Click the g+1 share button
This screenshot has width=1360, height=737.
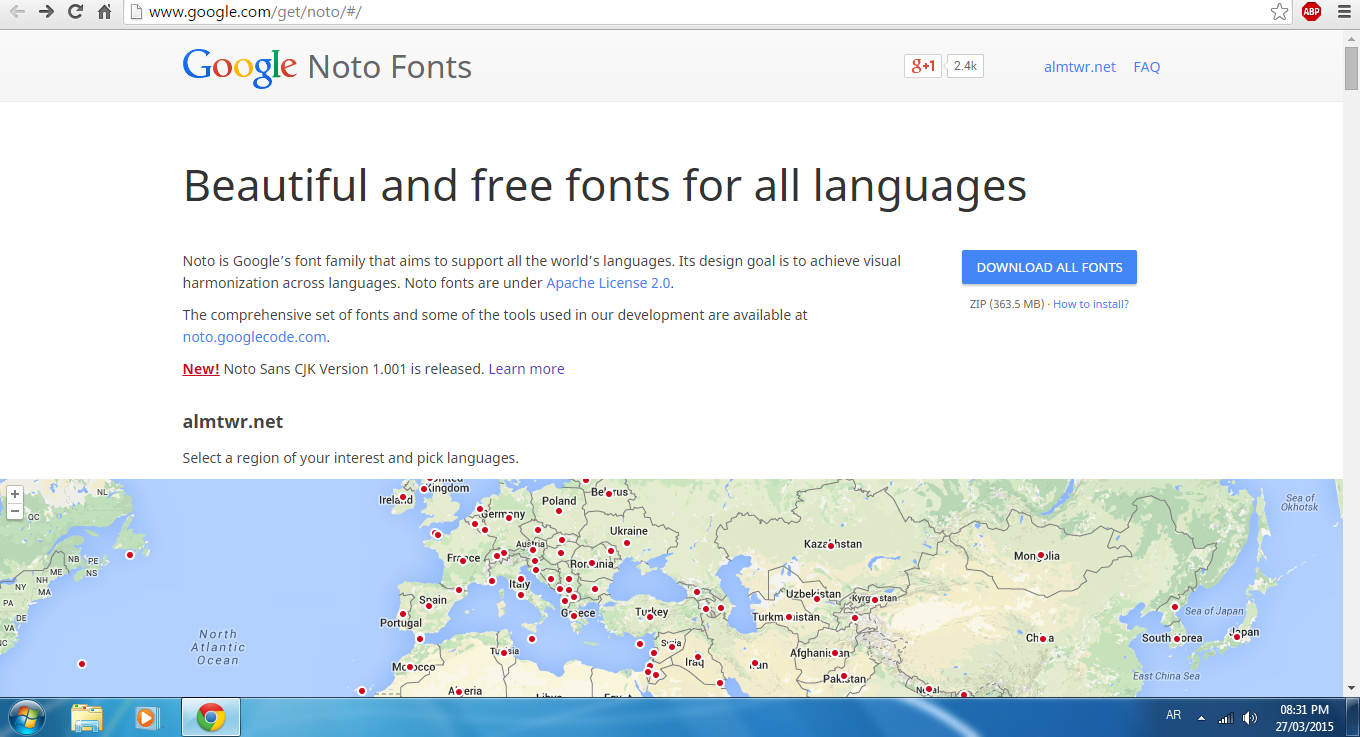pyautogui.click(x=922, y=66)
